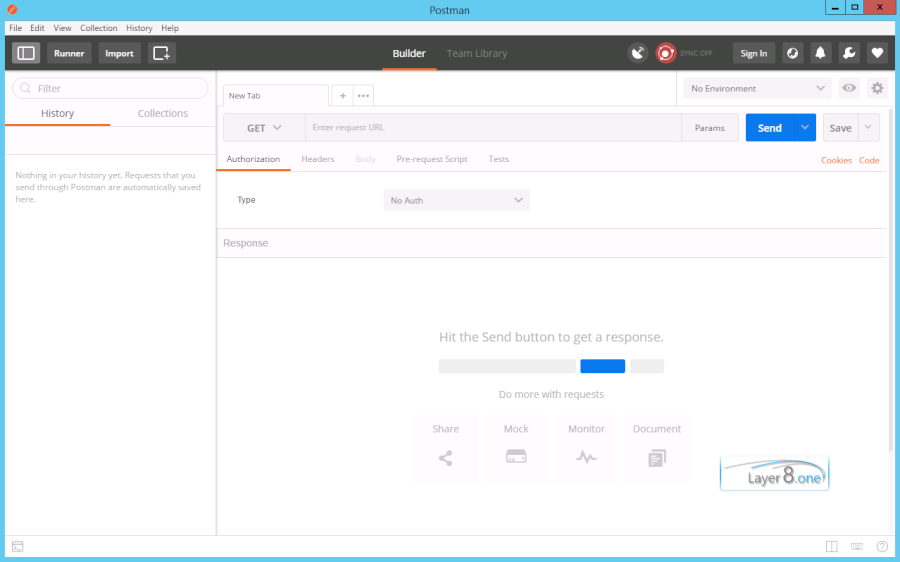900x562 pixels.
Task: Open the No Environment dropdown
Action: [x=757, y=88]
